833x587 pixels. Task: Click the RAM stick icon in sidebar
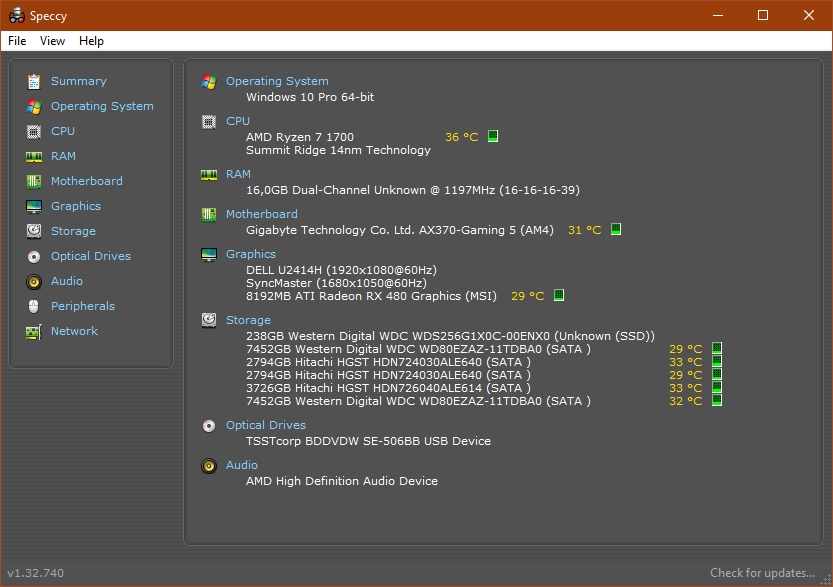pyautogui.click(x=34, y=156)
